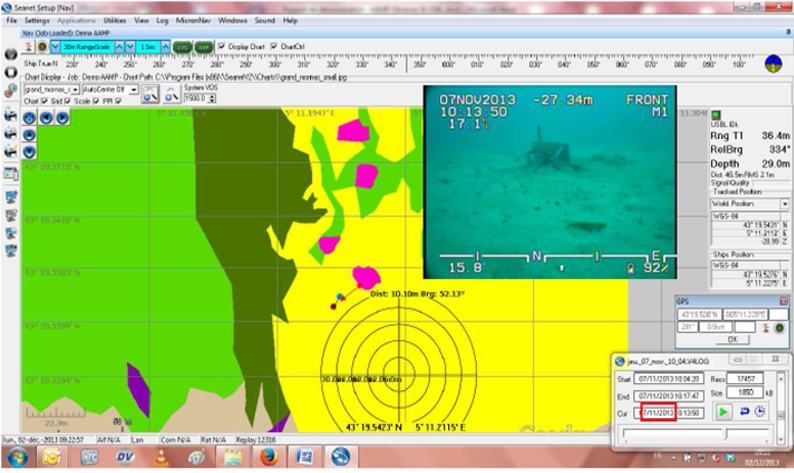Click OK in the GPS window
Image resolution: width=794 pixels, height=473 pixels.
pos(732,339)
